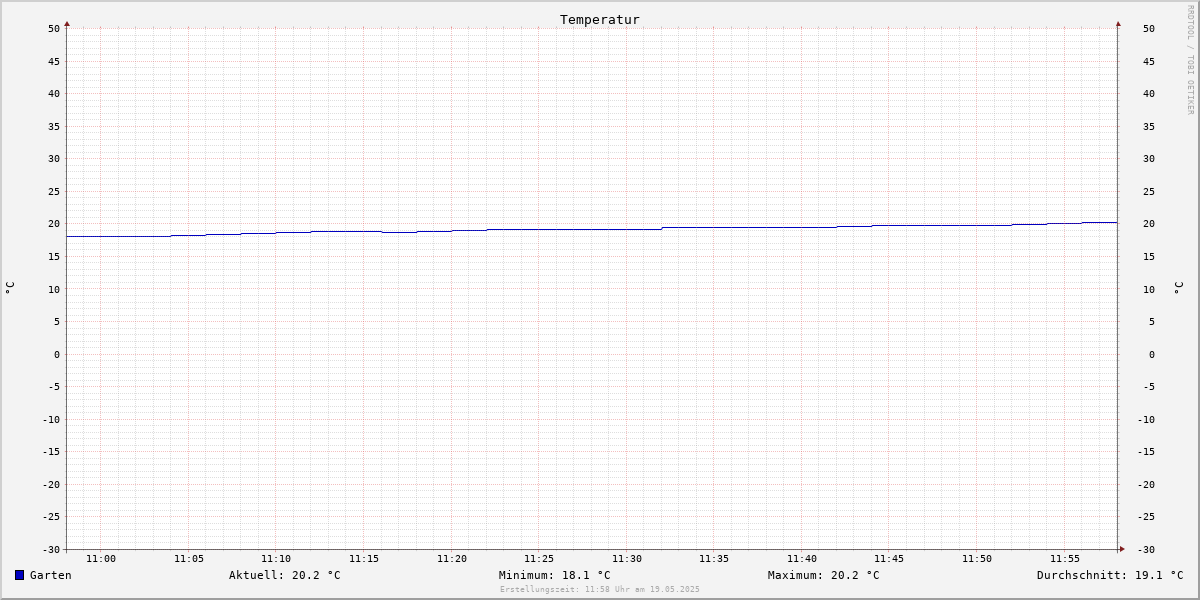Click the Maximum: 20.2 °C value
Image resolution: width=1200 pixels, height=600 pixels.
[x=824, y=575]
